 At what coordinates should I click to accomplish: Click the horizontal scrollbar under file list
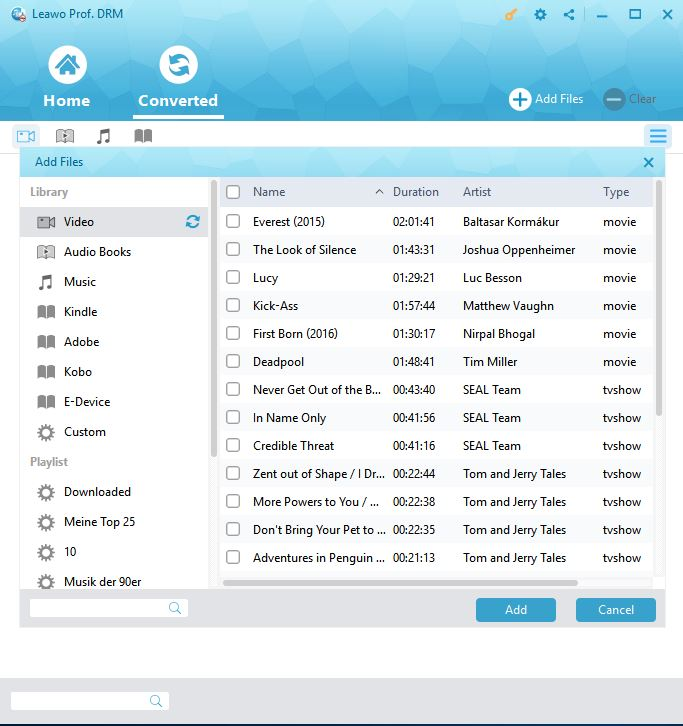pyautogui.click(x=400, y=582)
